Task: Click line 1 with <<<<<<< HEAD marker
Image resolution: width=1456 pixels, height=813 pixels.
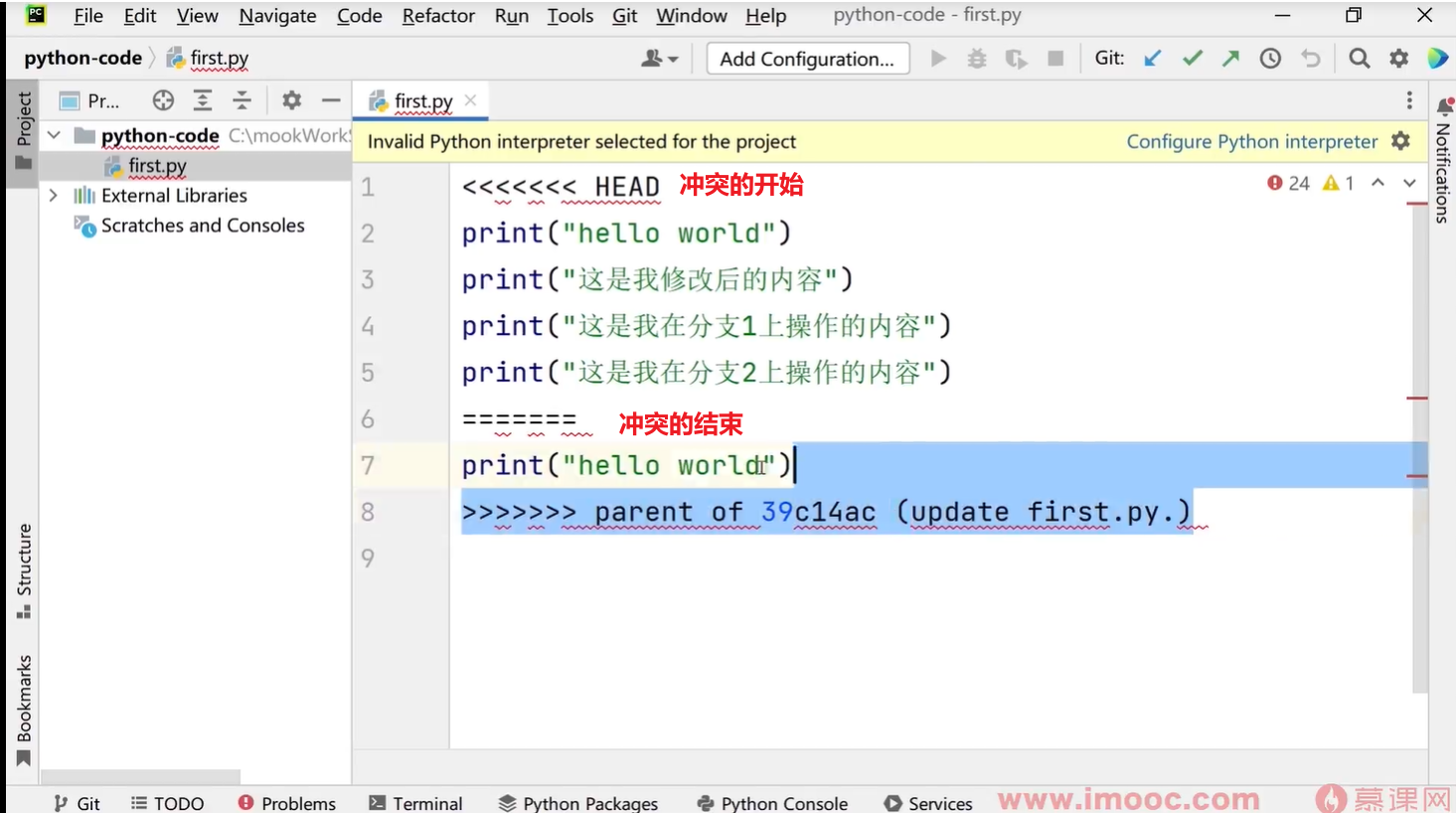Action: [561, 187]
